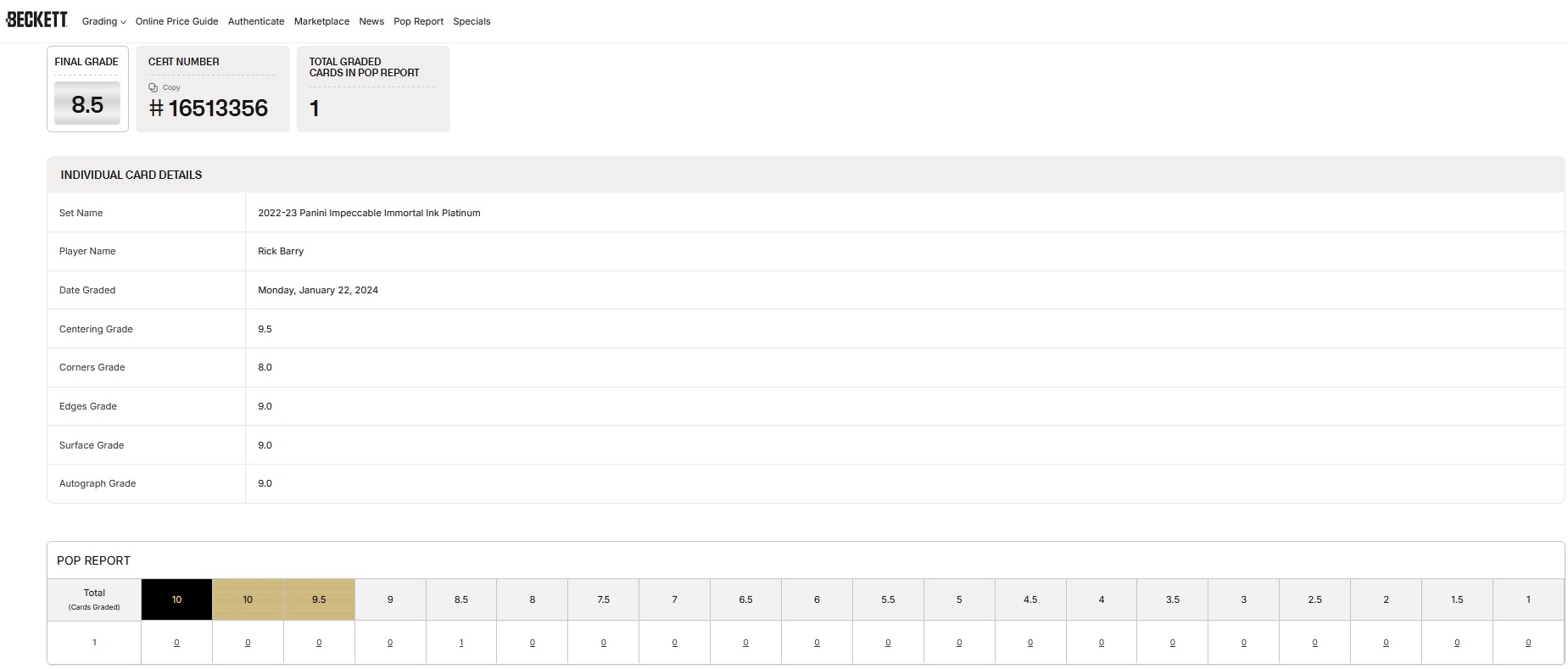
Task: Open the Pop Report navigation link
Action: [x=418, y=21]
